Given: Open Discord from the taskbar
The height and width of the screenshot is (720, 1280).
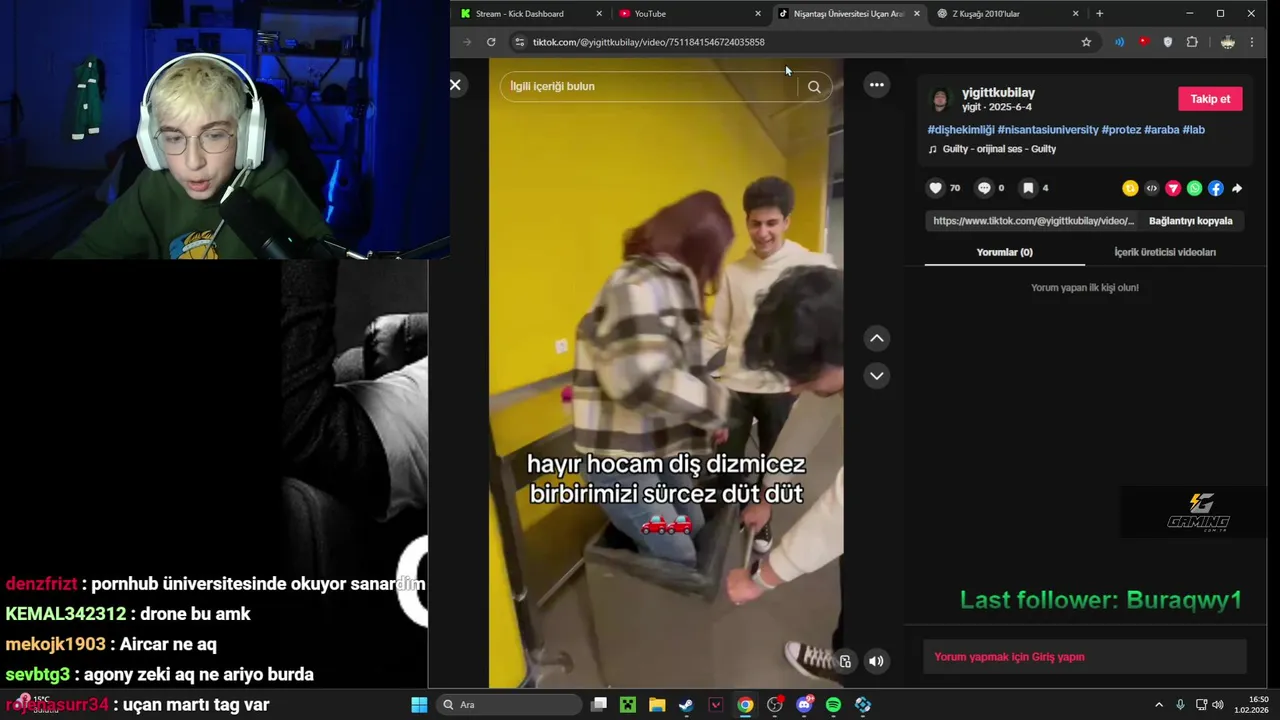Looking at the screenshot, I should pos(804,705).
